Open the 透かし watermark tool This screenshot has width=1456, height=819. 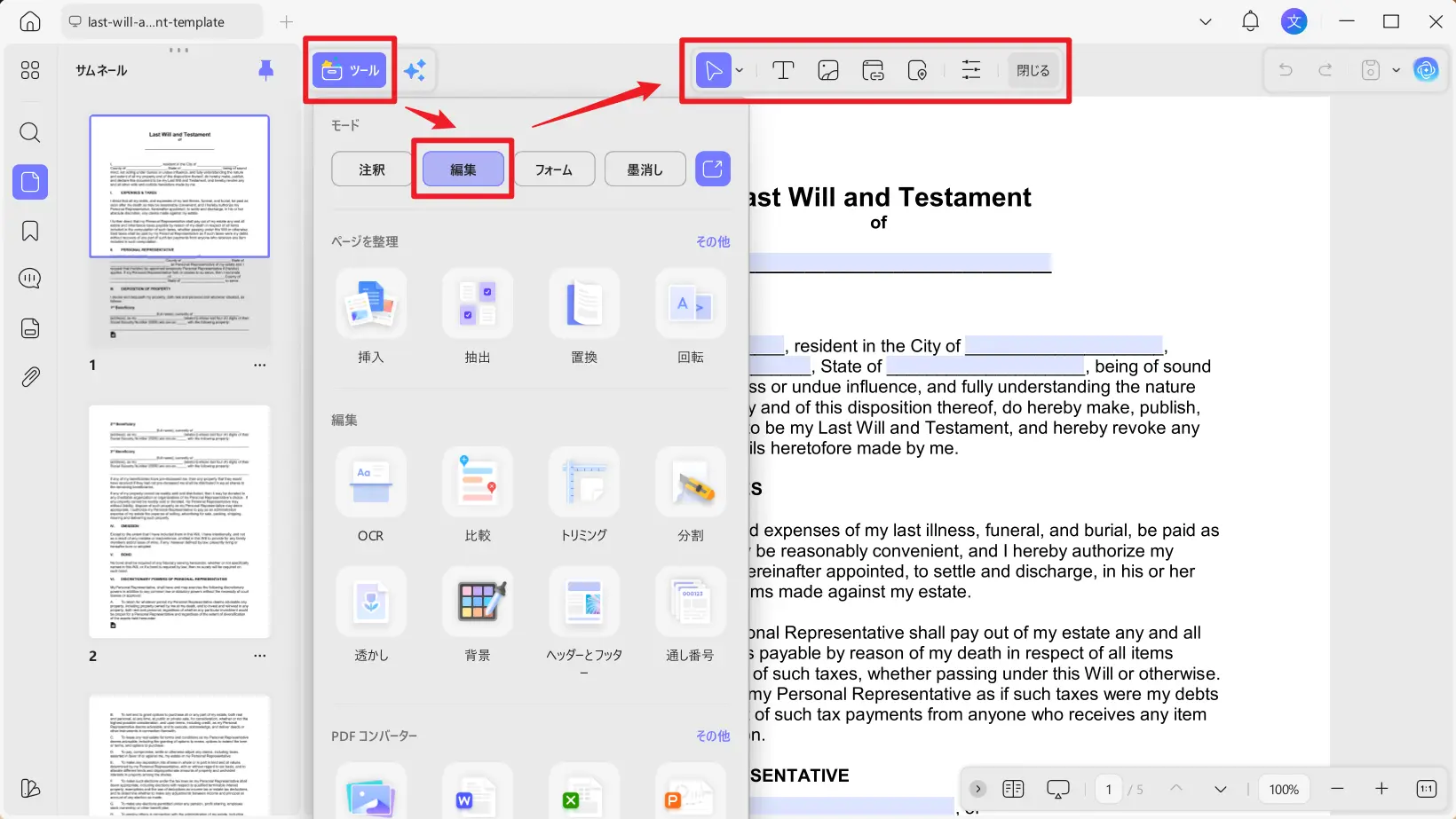coord(371,602)
